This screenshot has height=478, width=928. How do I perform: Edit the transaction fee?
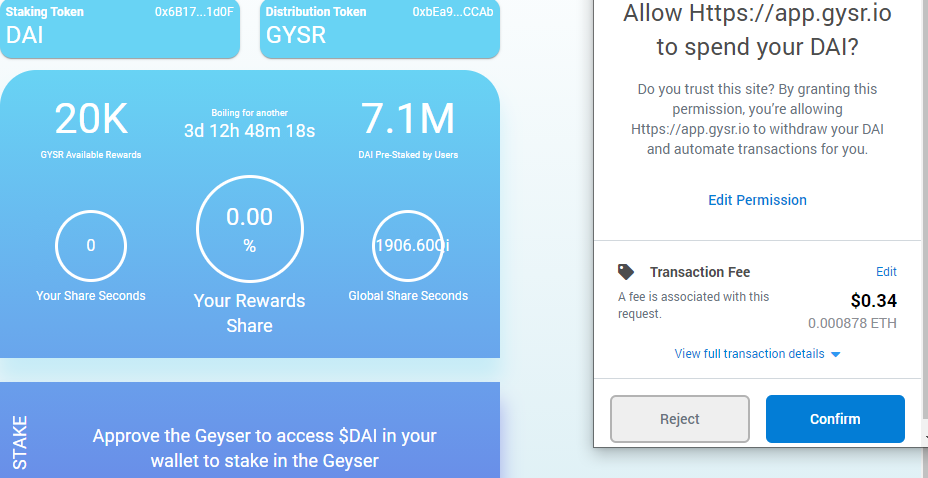[886, 272]
